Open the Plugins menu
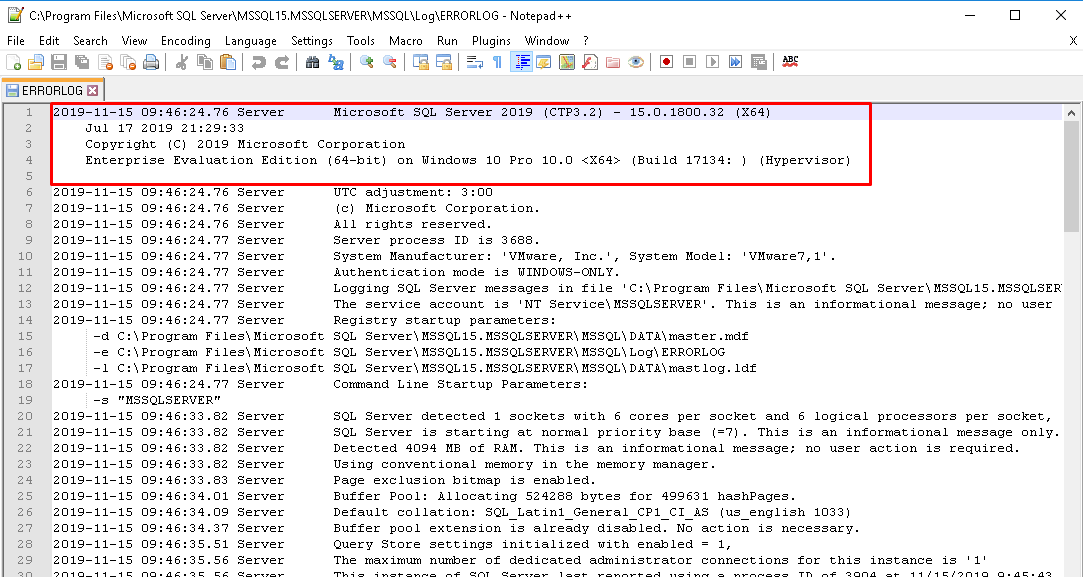Viewport: 1083px width, 577px height. 491,41
